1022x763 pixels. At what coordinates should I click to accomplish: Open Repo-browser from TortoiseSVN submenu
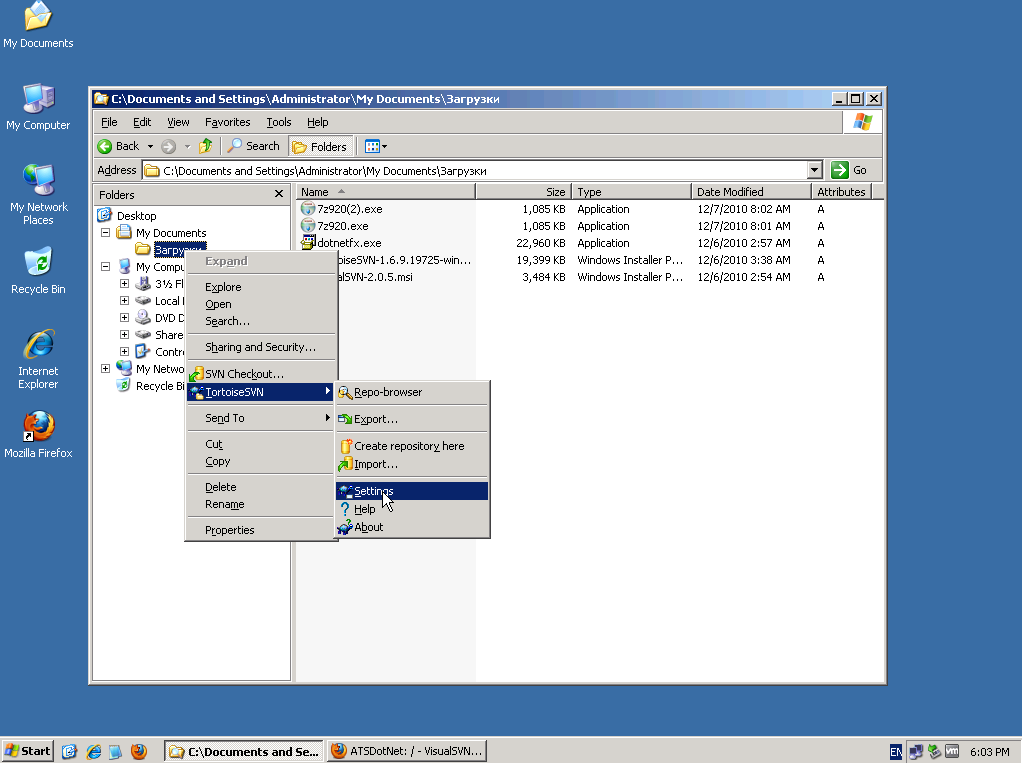(412, 392)
